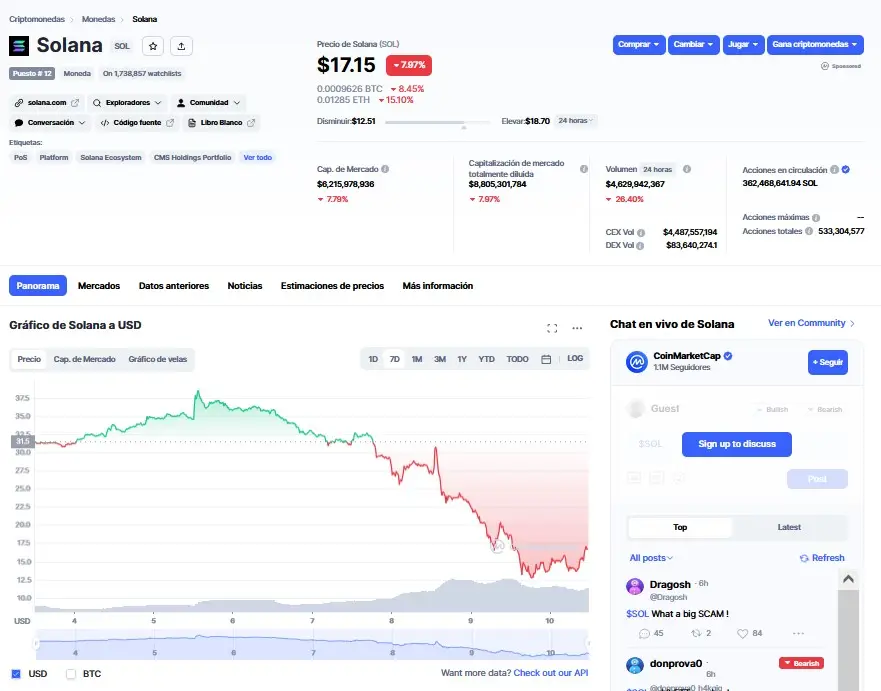Screen dimensions: 881x691
Task: Expand Exploradores dropdown
Action: pos(127,103)
